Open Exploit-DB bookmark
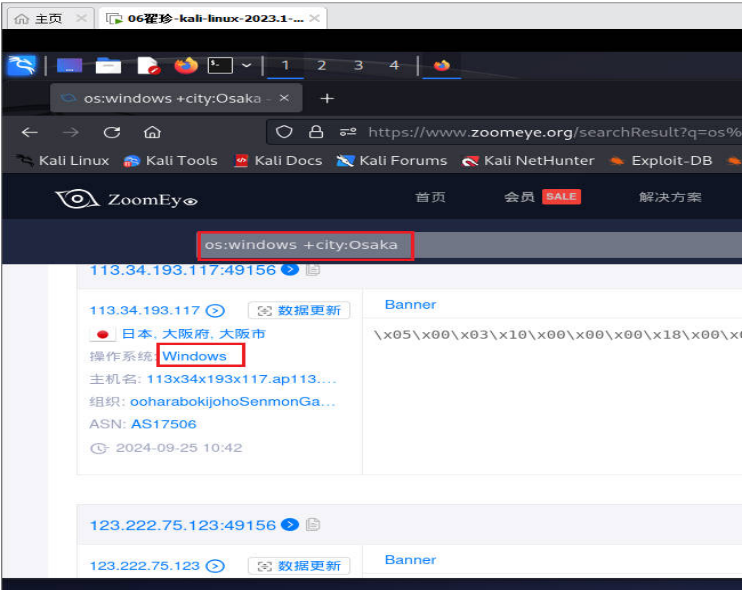This screenshot has width=742, height=590. tap(661, 161)
